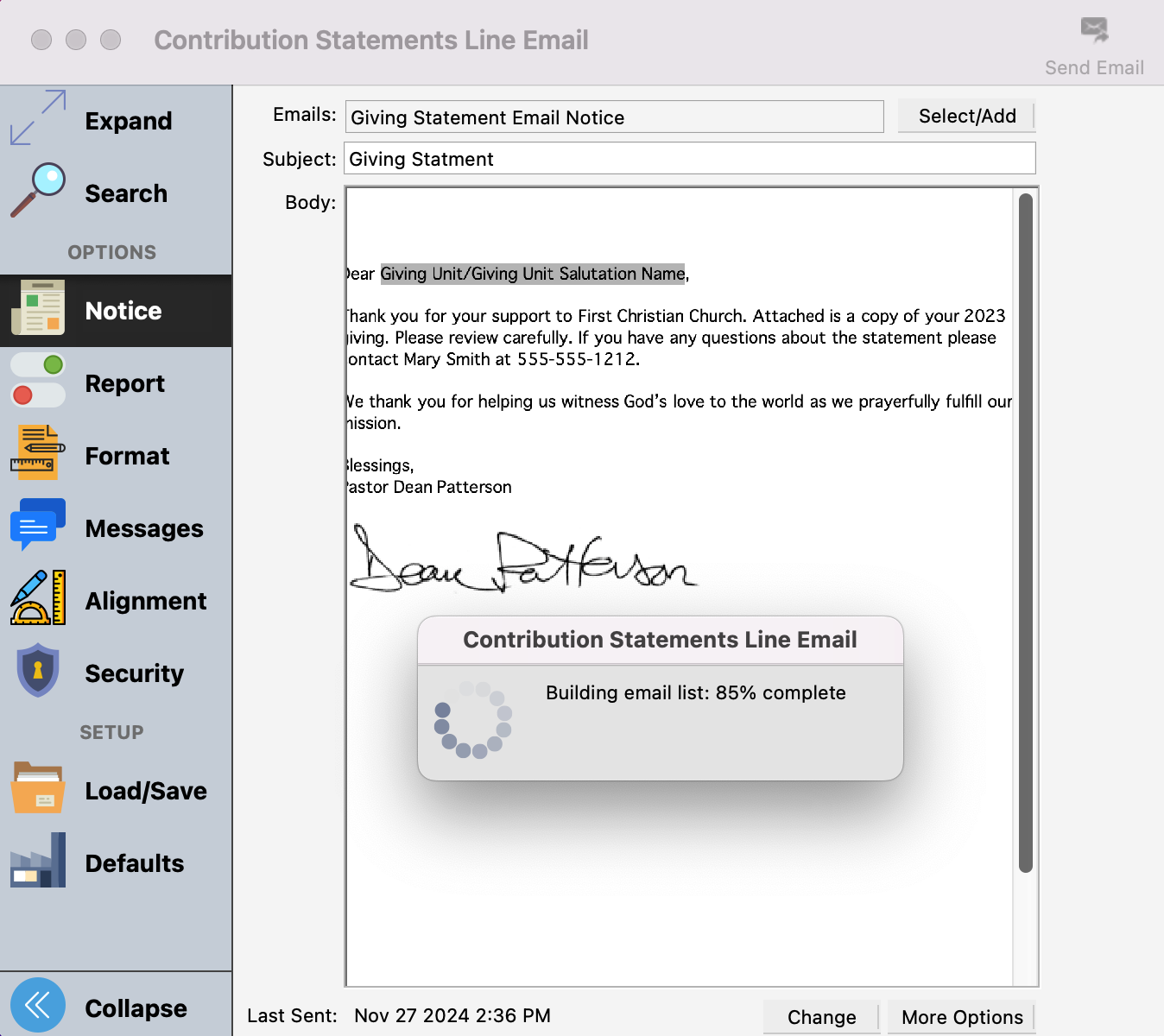
Task: Open the Format pencil and ruler icon
Action: click(38, 453)
